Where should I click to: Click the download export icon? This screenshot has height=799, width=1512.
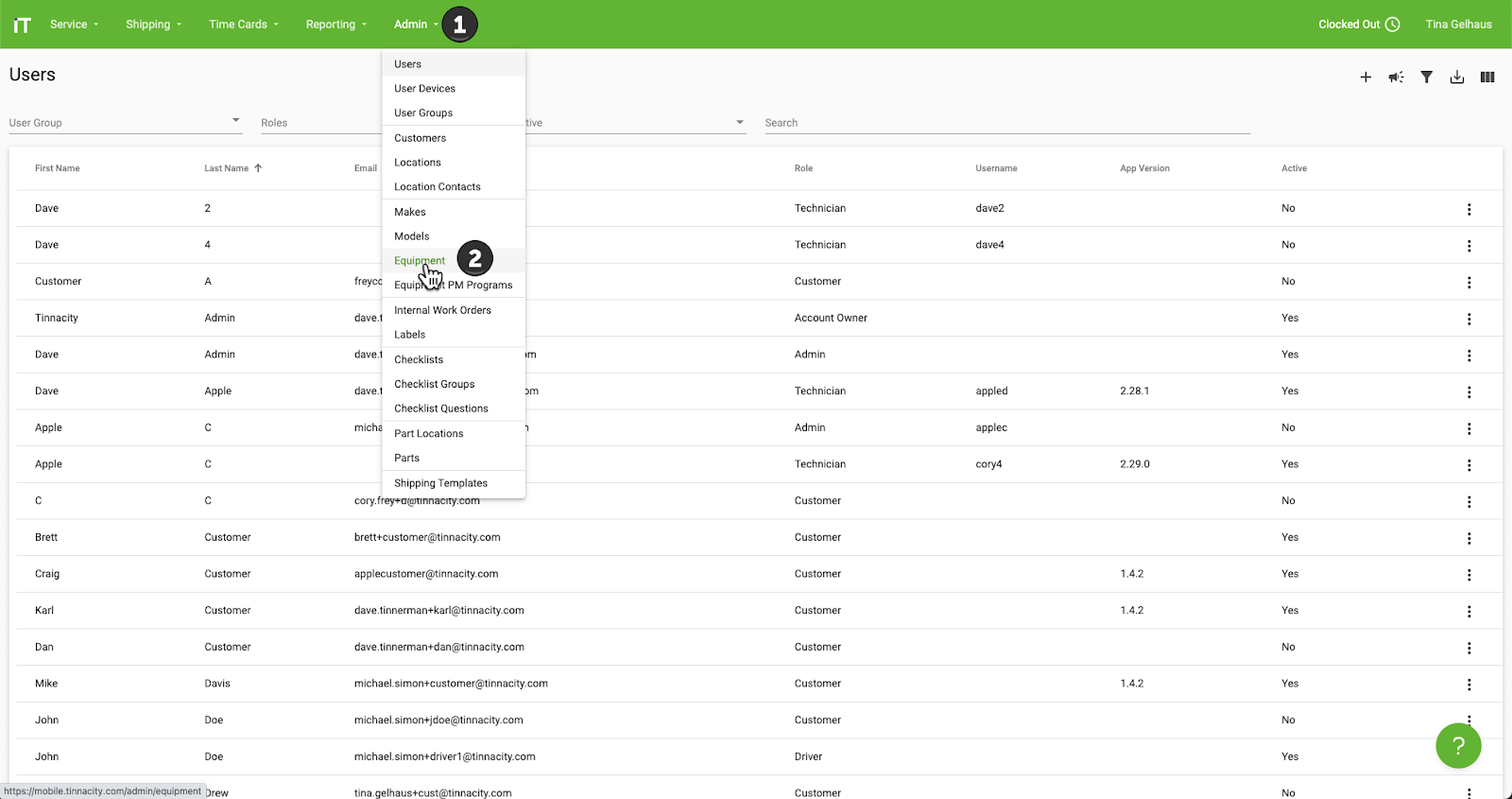pyautogui.click(x=1457, y=78)
